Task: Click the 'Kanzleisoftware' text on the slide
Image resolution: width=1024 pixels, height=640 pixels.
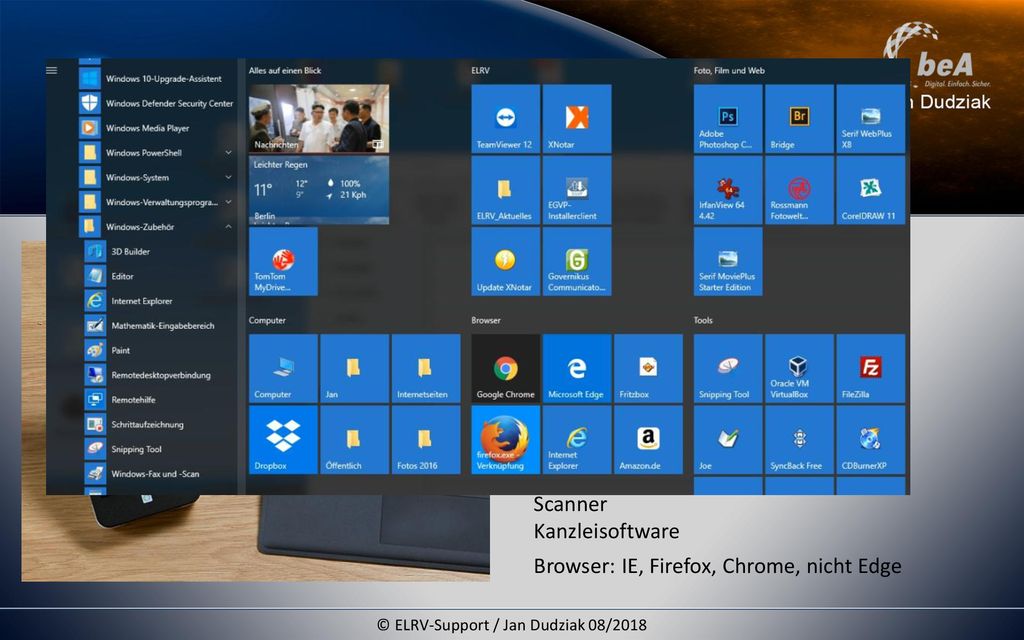Action: pos(606,531)
